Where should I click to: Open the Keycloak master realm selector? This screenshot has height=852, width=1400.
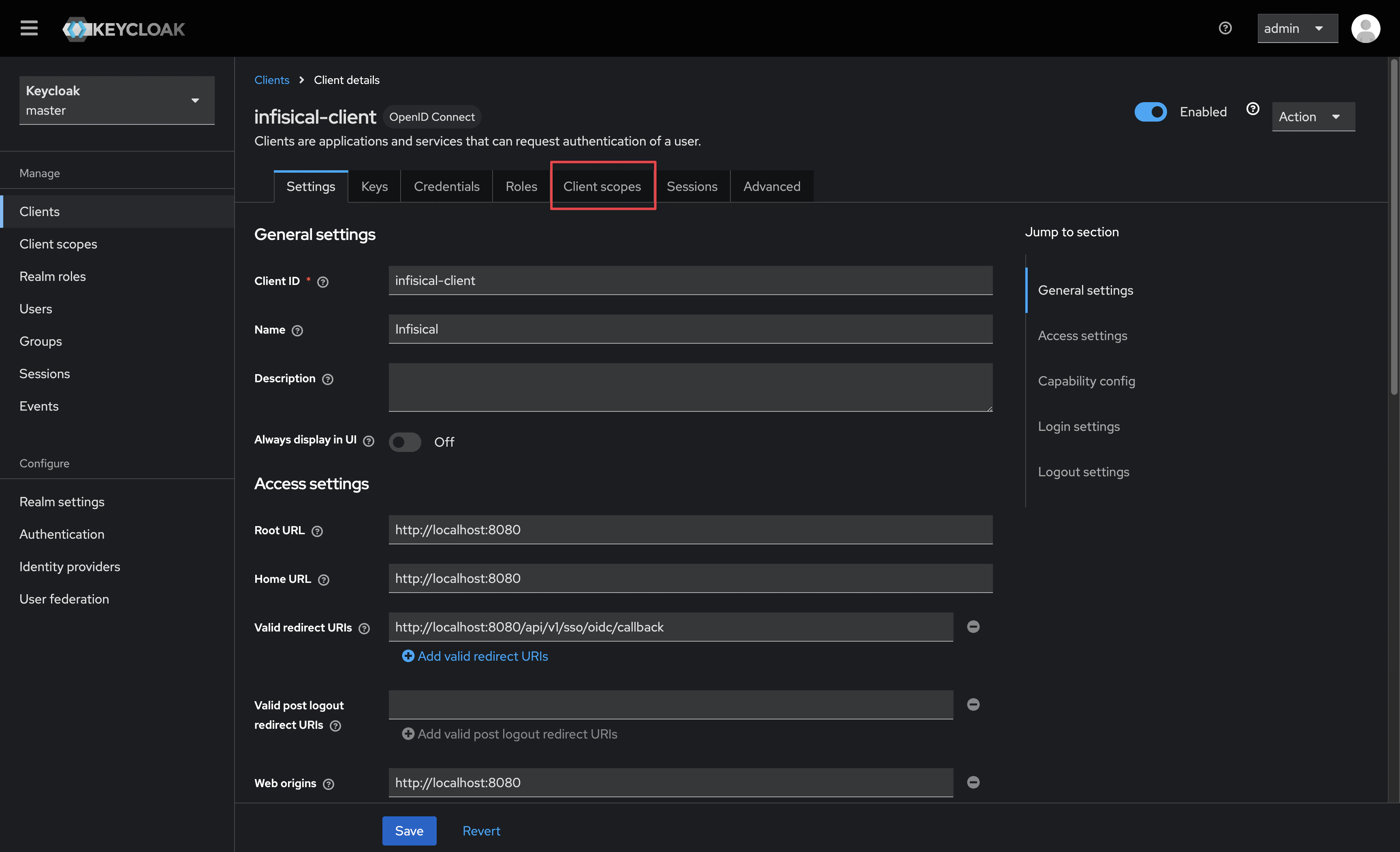(117, 100)
